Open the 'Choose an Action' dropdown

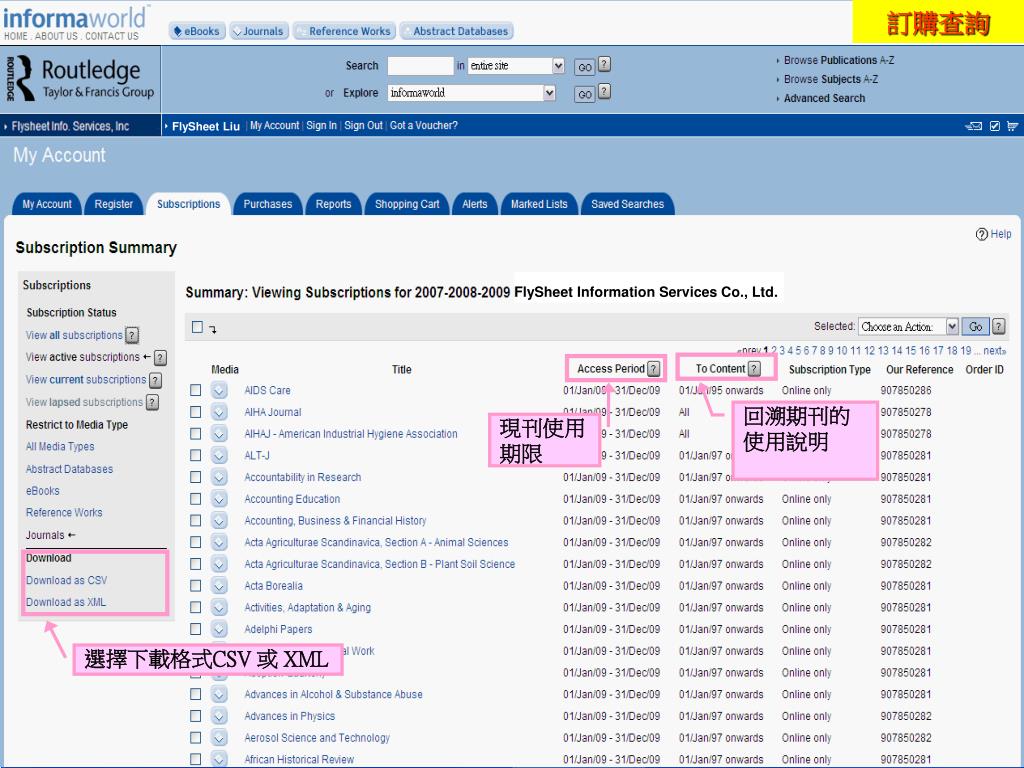(x=908, y=327)
